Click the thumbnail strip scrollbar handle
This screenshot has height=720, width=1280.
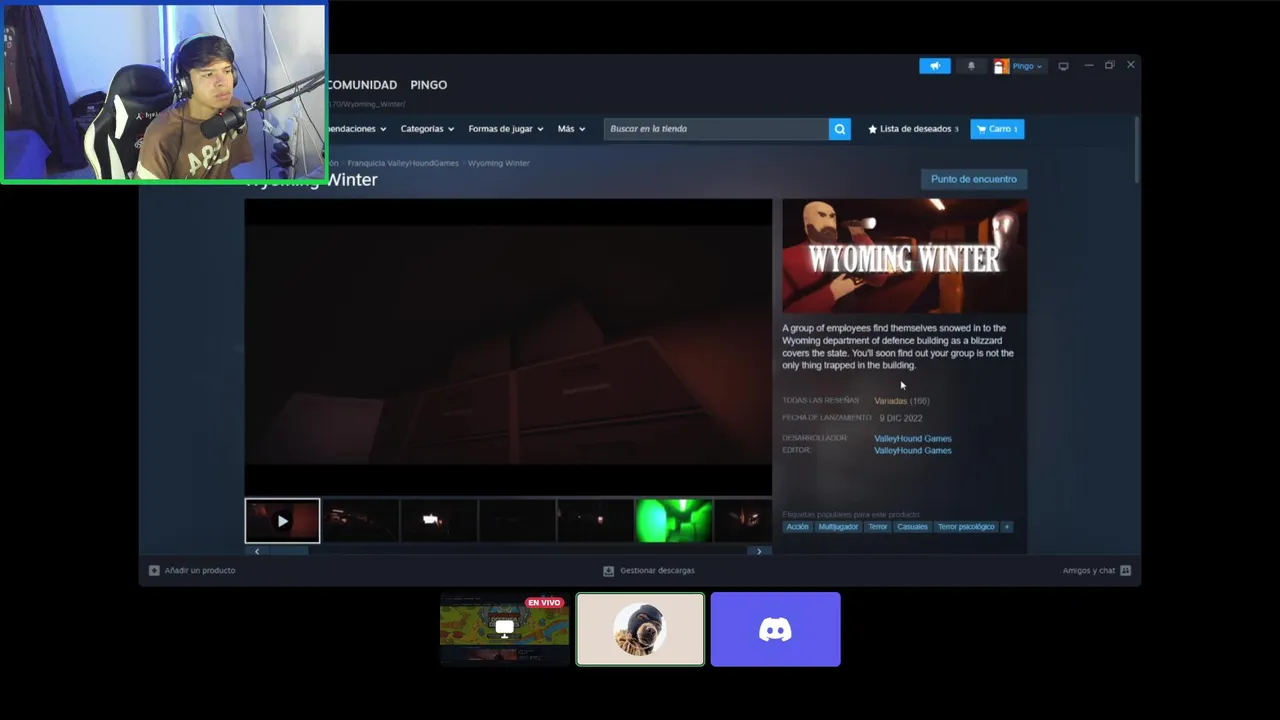click(288, 551)
